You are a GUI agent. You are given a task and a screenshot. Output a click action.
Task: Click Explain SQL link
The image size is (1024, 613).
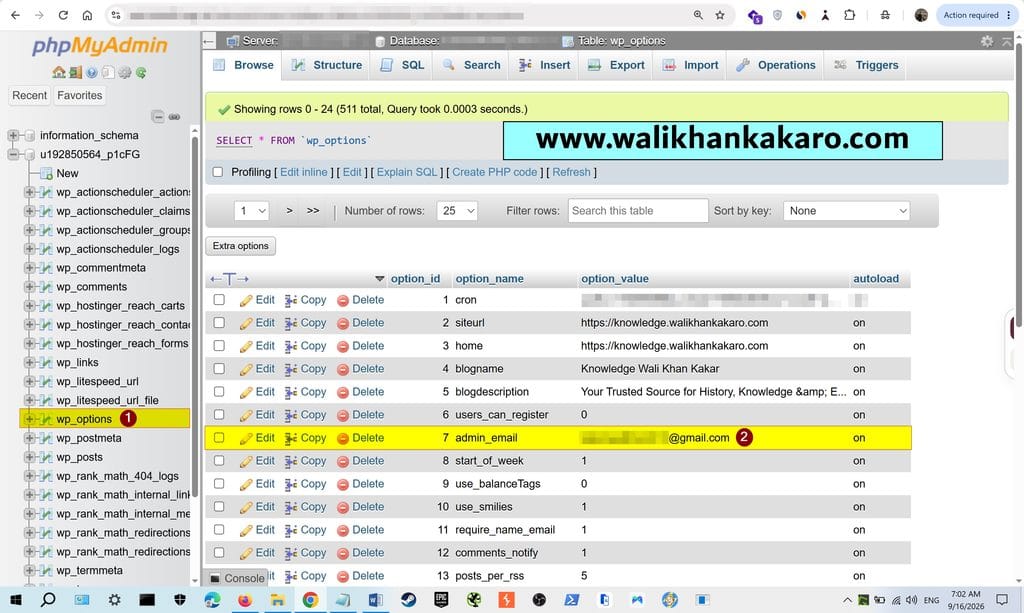tap(407, 172)
